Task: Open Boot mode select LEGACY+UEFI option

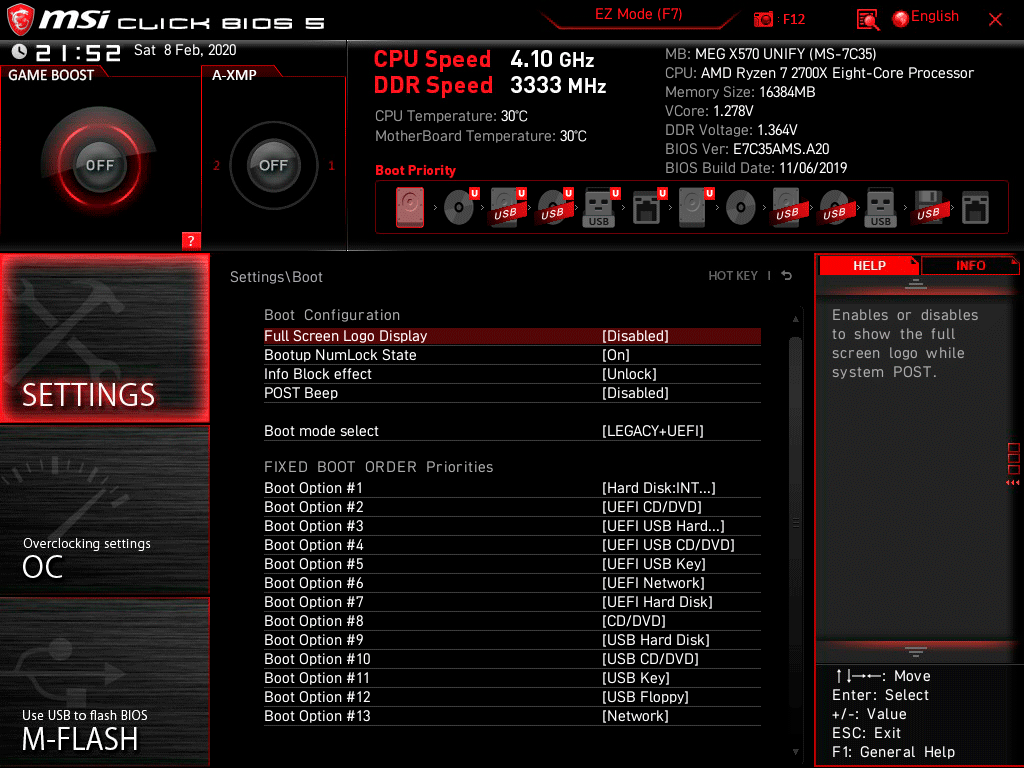Action: (x=652, y=431)
